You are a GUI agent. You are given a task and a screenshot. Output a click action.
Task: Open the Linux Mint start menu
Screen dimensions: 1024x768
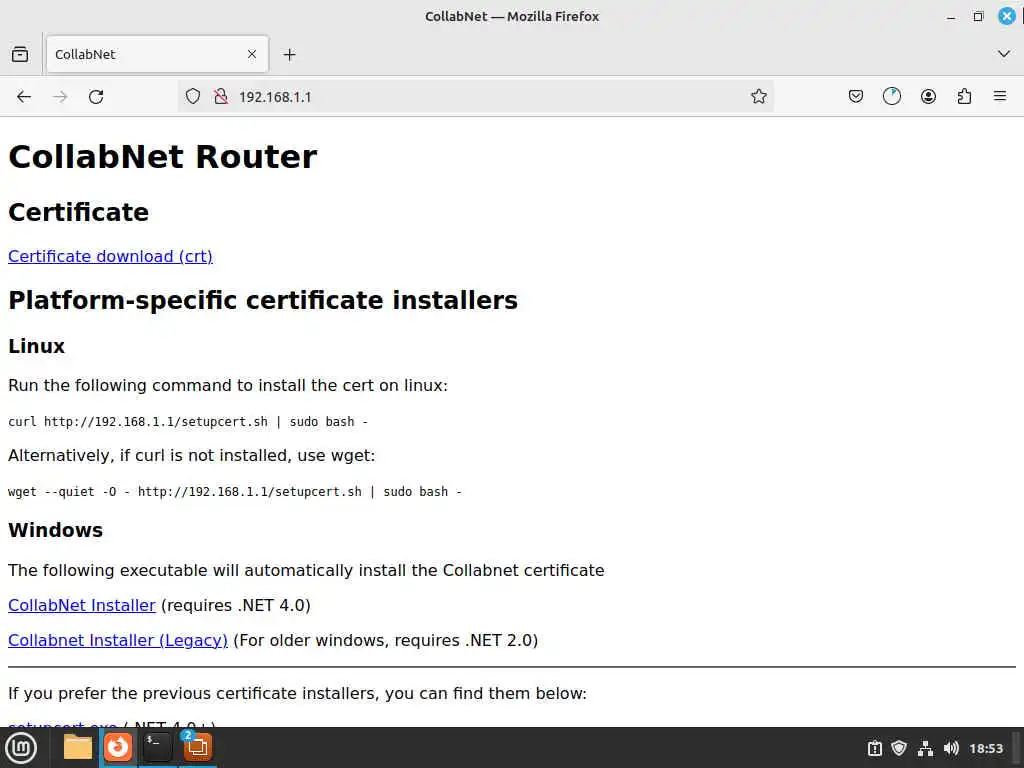[x=21, y=747]
